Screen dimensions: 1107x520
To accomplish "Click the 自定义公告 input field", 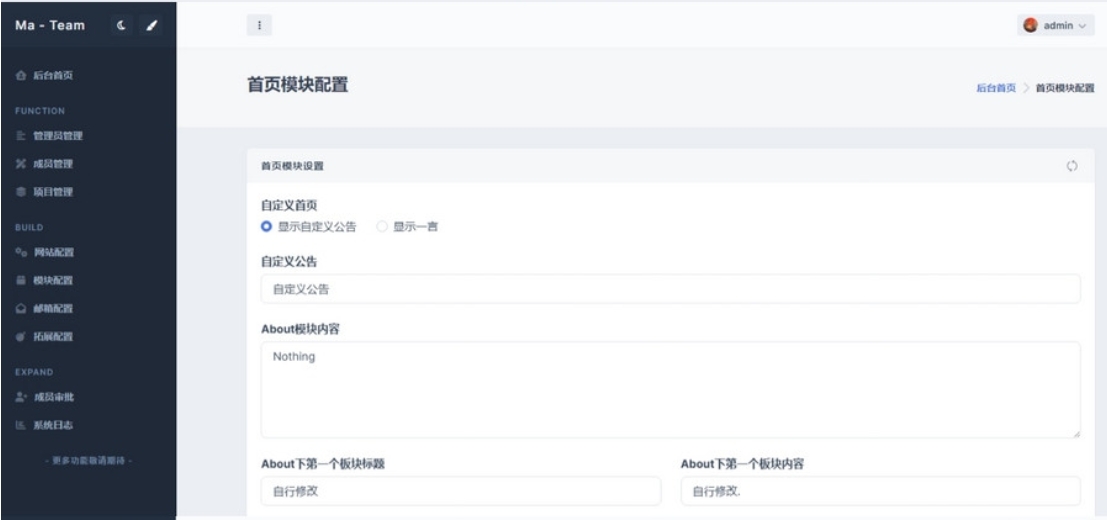I will click(x=670, y=289).
